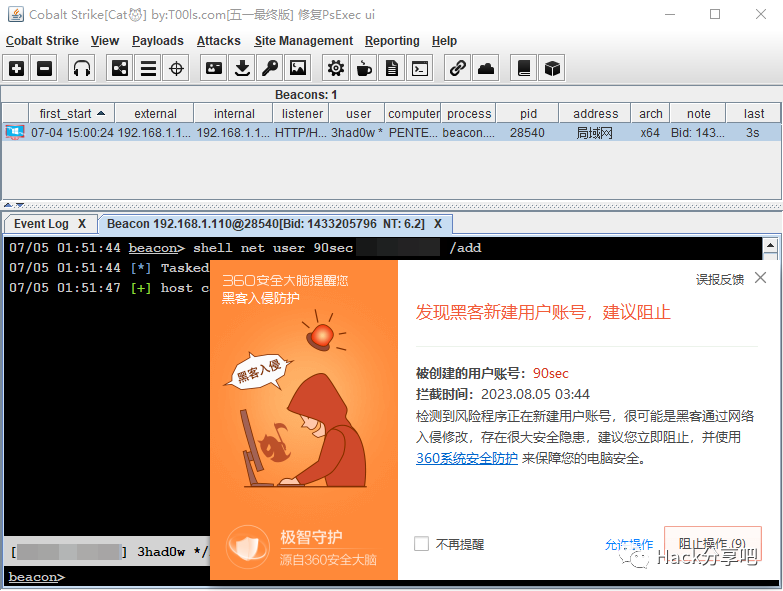Click 阻止操作 block button
Image resolution: width=783 pixels, height=591 pixels.
click(713, 544)
